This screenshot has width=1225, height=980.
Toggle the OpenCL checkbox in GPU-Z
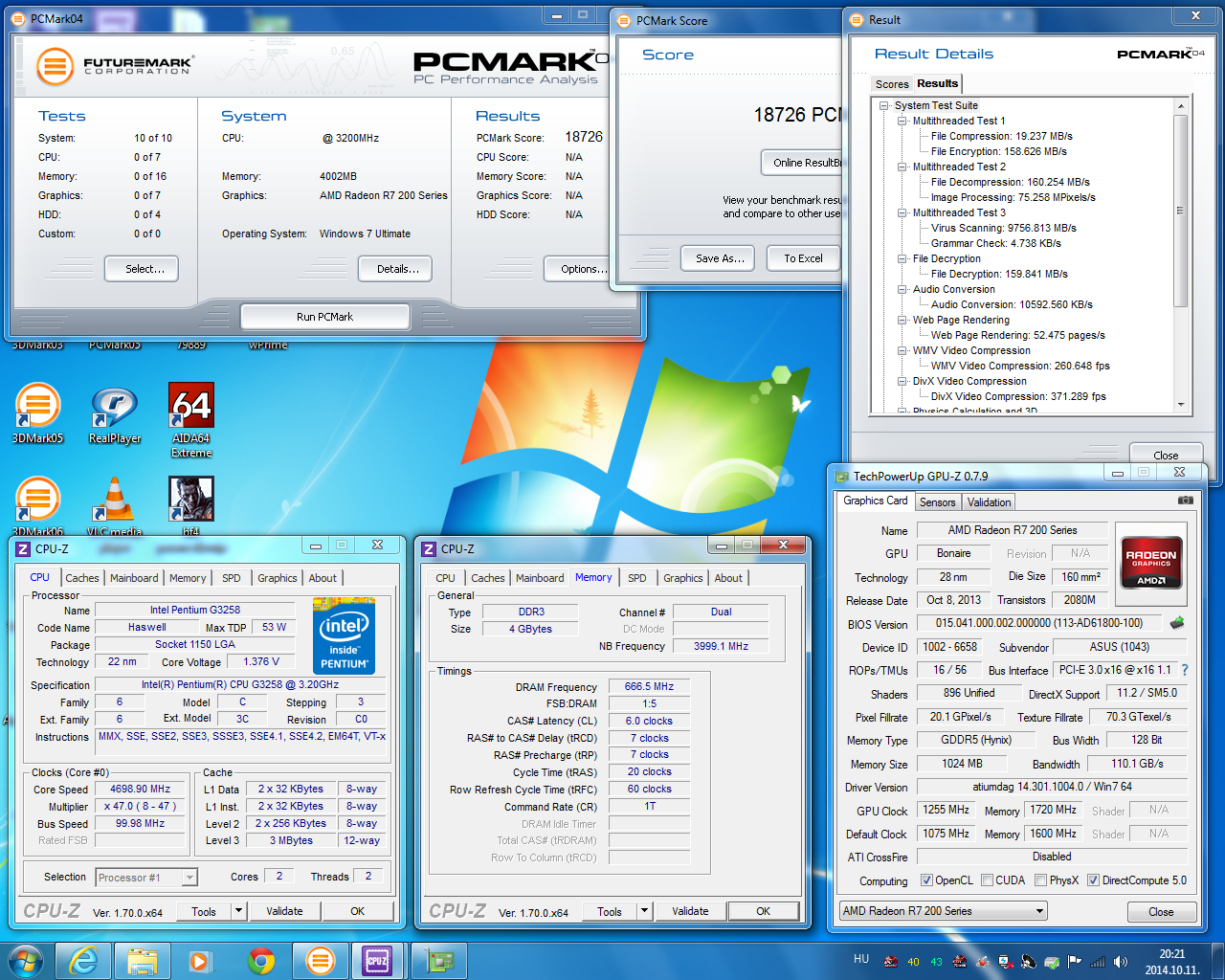[x=926, y=880]
